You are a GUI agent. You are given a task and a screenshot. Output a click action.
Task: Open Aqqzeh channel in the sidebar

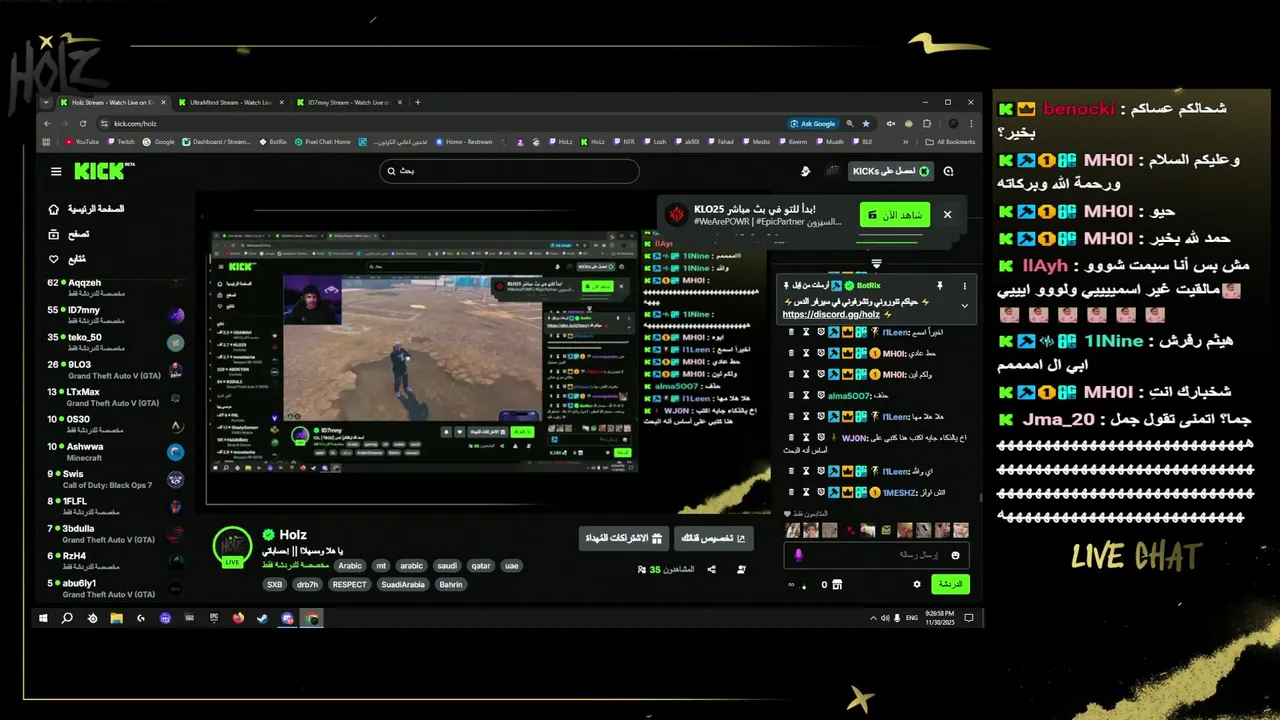115,288
